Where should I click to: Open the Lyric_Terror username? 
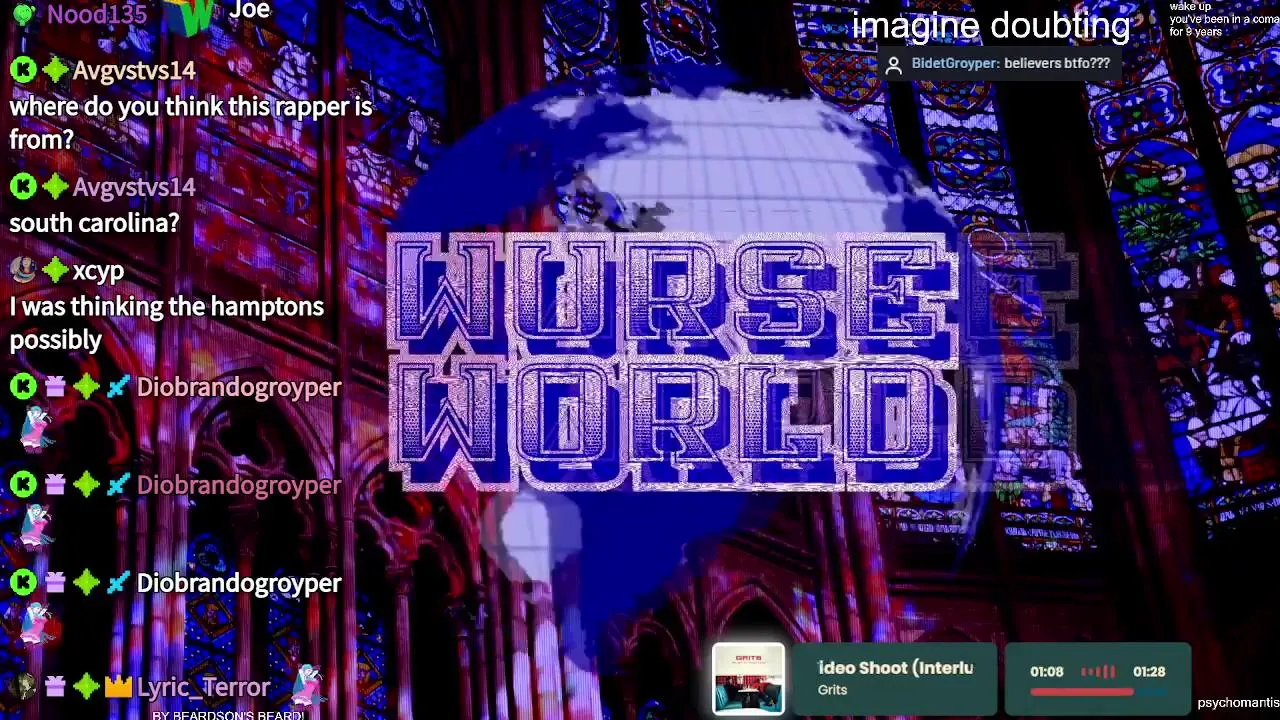(x=203, y=687)
